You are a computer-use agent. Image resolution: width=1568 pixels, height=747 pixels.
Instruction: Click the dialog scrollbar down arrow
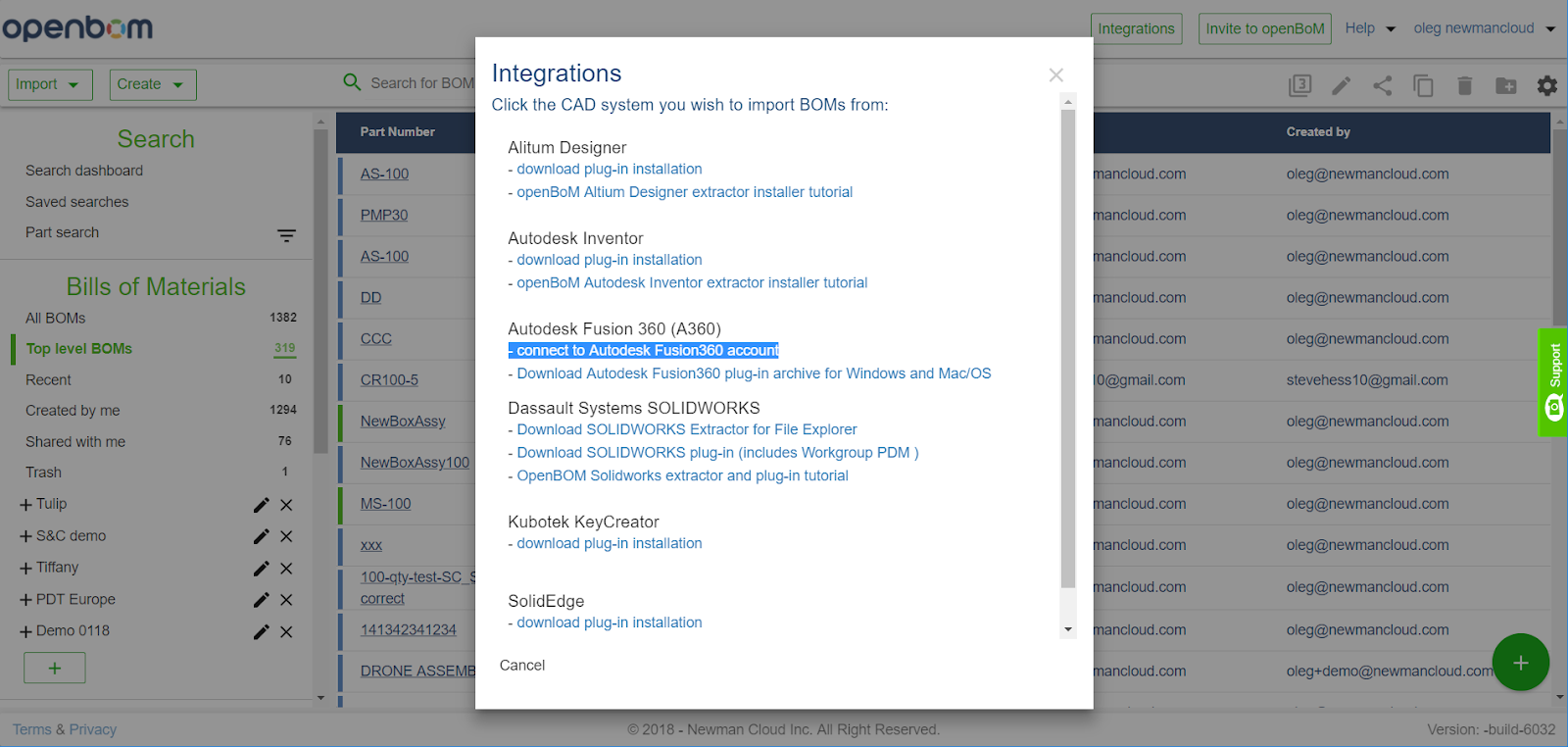(x=1068, y=629)
